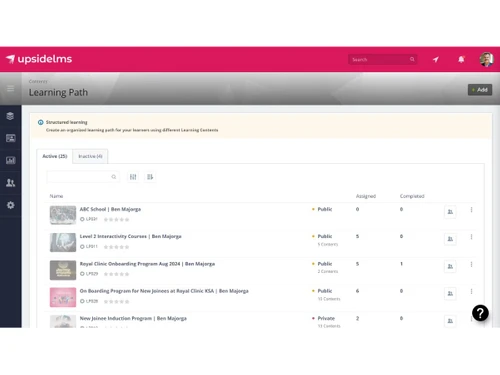Assign users to Royal Clinic Onboarding Program
The image size is (500, 375).
pyautogui.click(x=450, y=266)
